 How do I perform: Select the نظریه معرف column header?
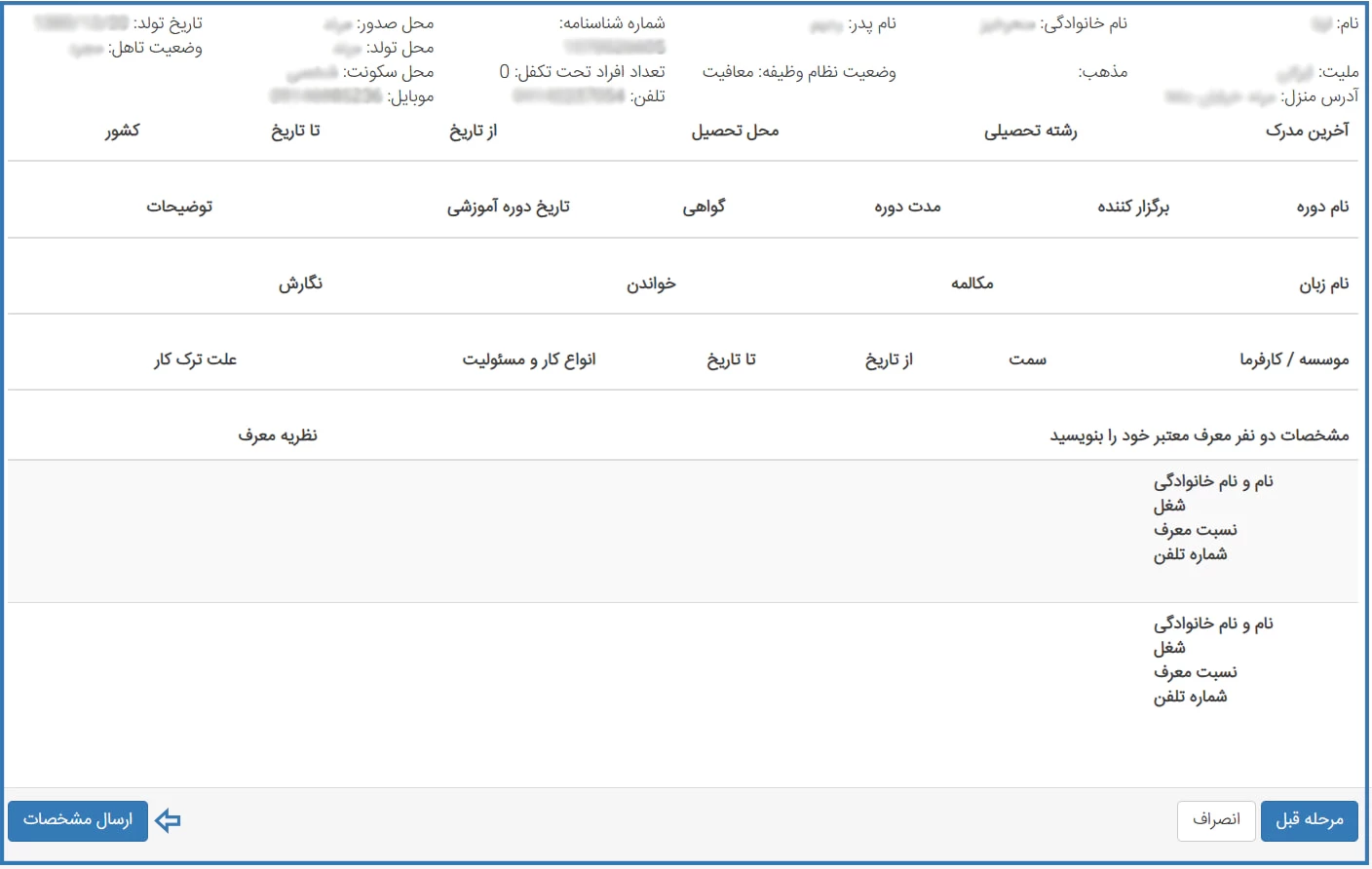click(x=278, y=435)
